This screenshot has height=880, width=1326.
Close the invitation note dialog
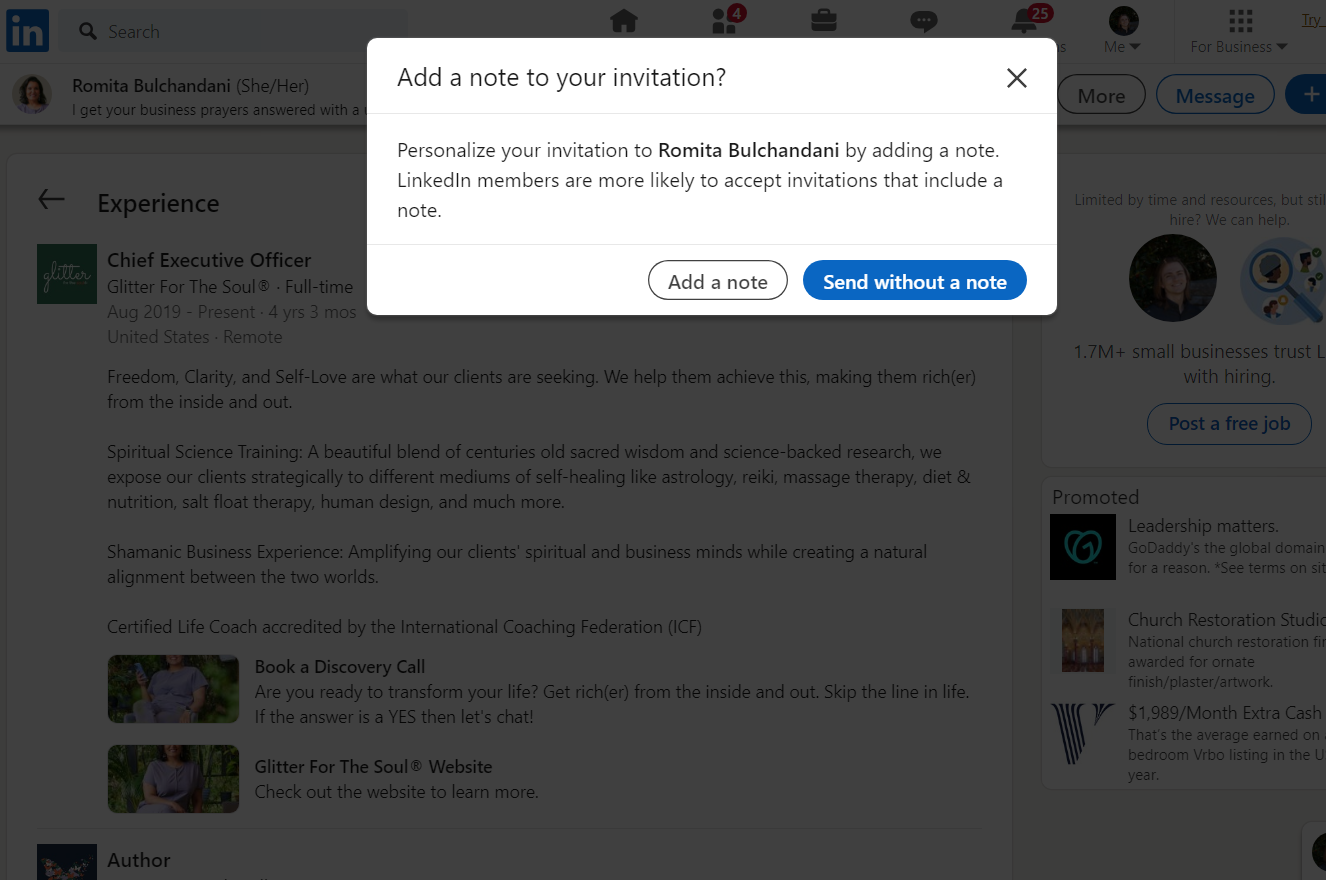pyautogui.click(x=1017, y=78)
